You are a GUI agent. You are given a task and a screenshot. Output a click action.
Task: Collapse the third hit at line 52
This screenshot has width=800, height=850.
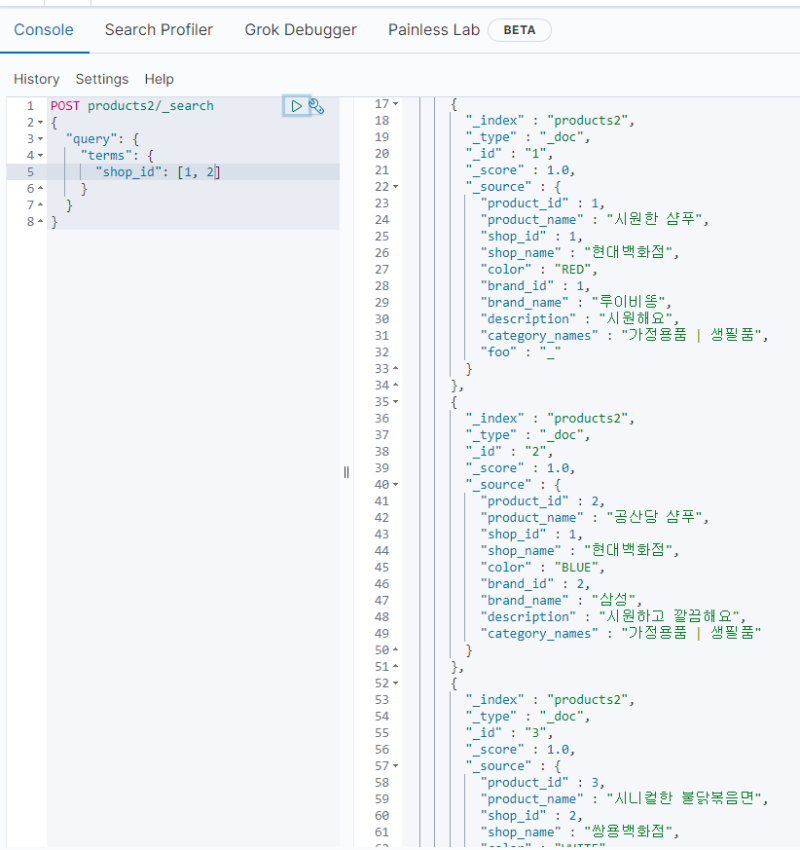point(395,683)
